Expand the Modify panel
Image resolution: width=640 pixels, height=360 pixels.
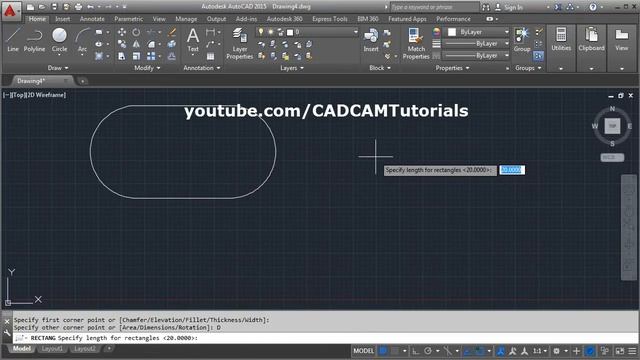[147, 68]
